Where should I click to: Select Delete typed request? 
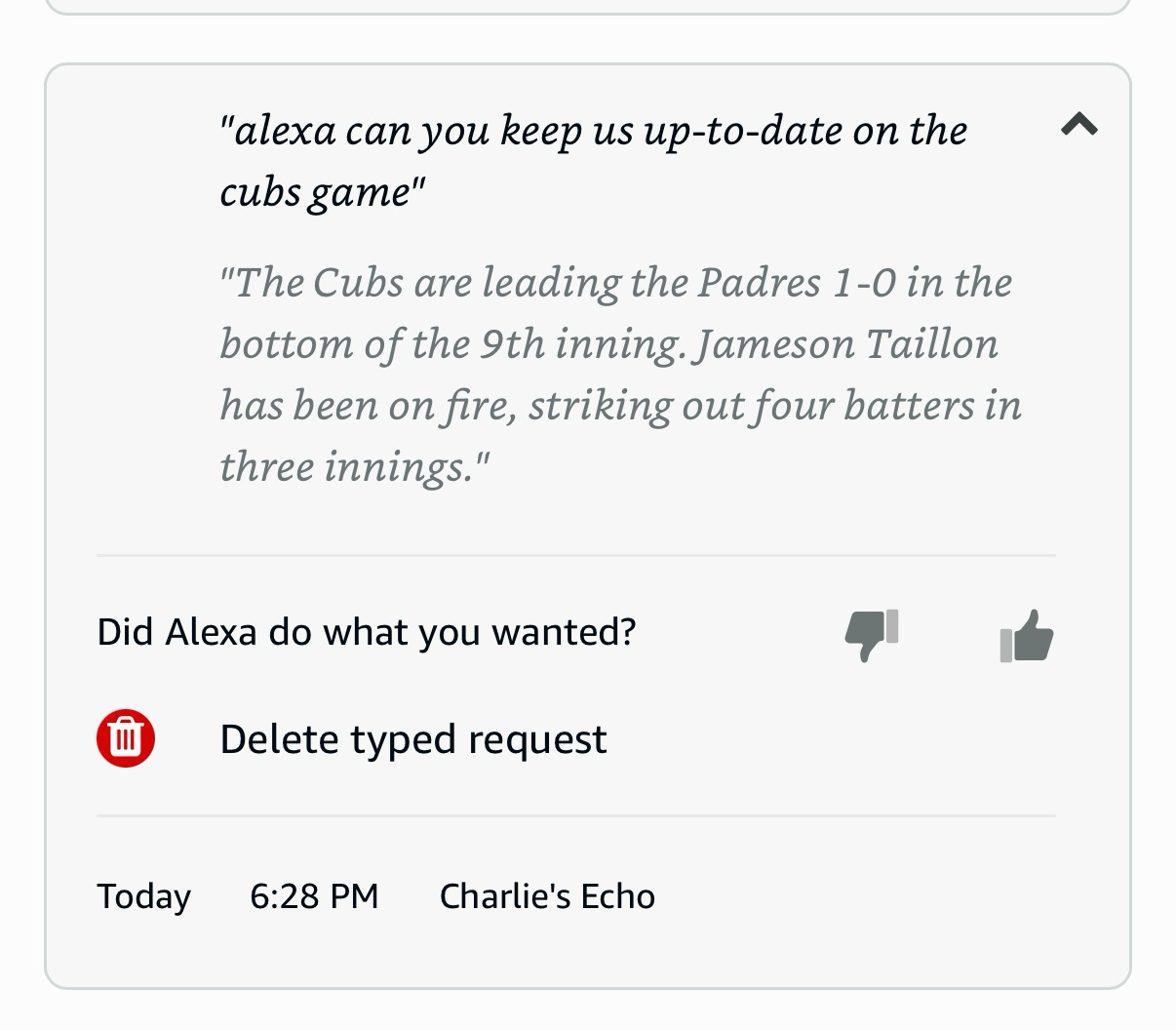click(412, 739)
